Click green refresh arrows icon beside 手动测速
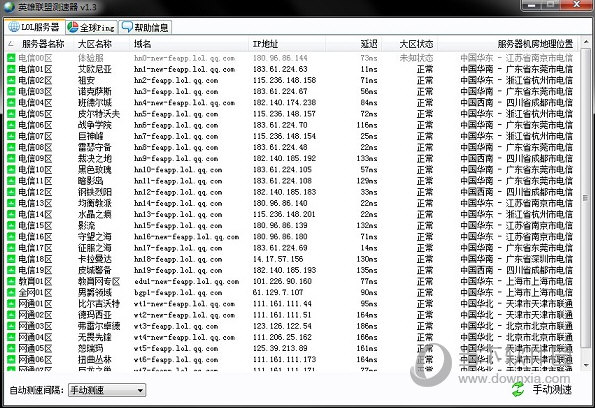 point(518,389)
